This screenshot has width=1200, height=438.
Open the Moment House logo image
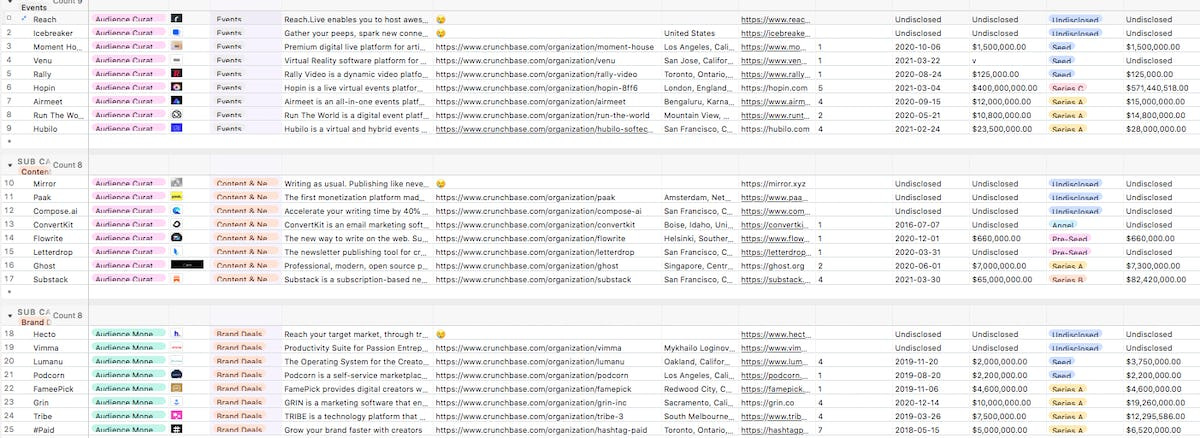pos(176,46)
